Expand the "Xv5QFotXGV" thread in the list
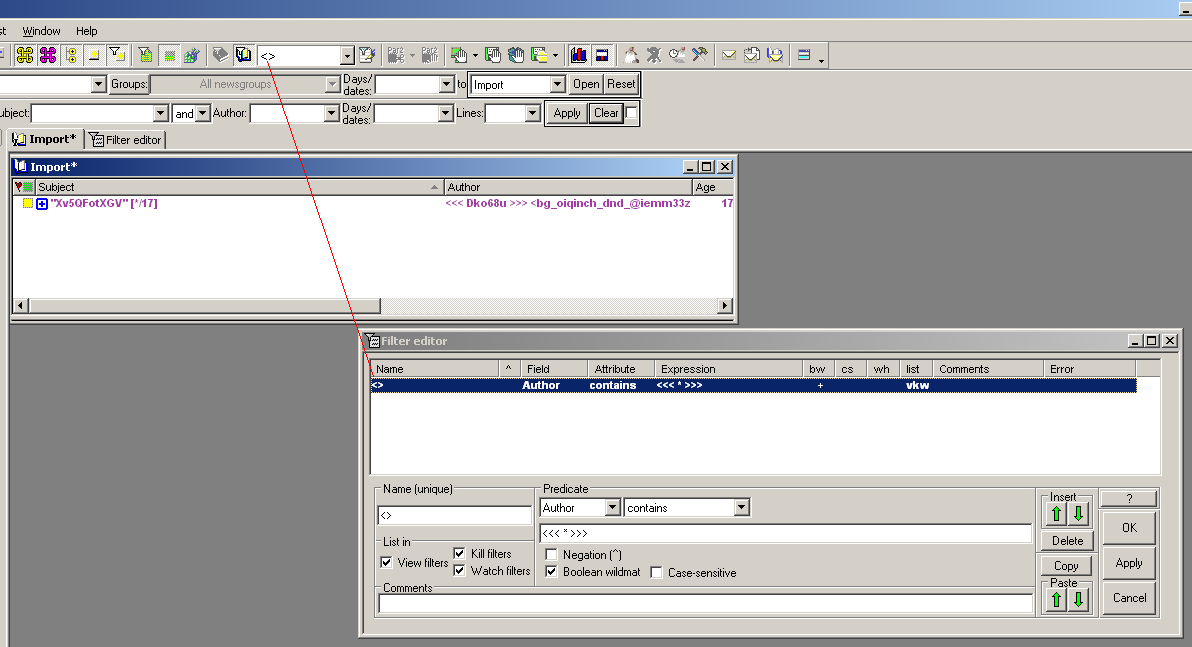The height and width of the screenshot is (647, 1192). [42, 204]
